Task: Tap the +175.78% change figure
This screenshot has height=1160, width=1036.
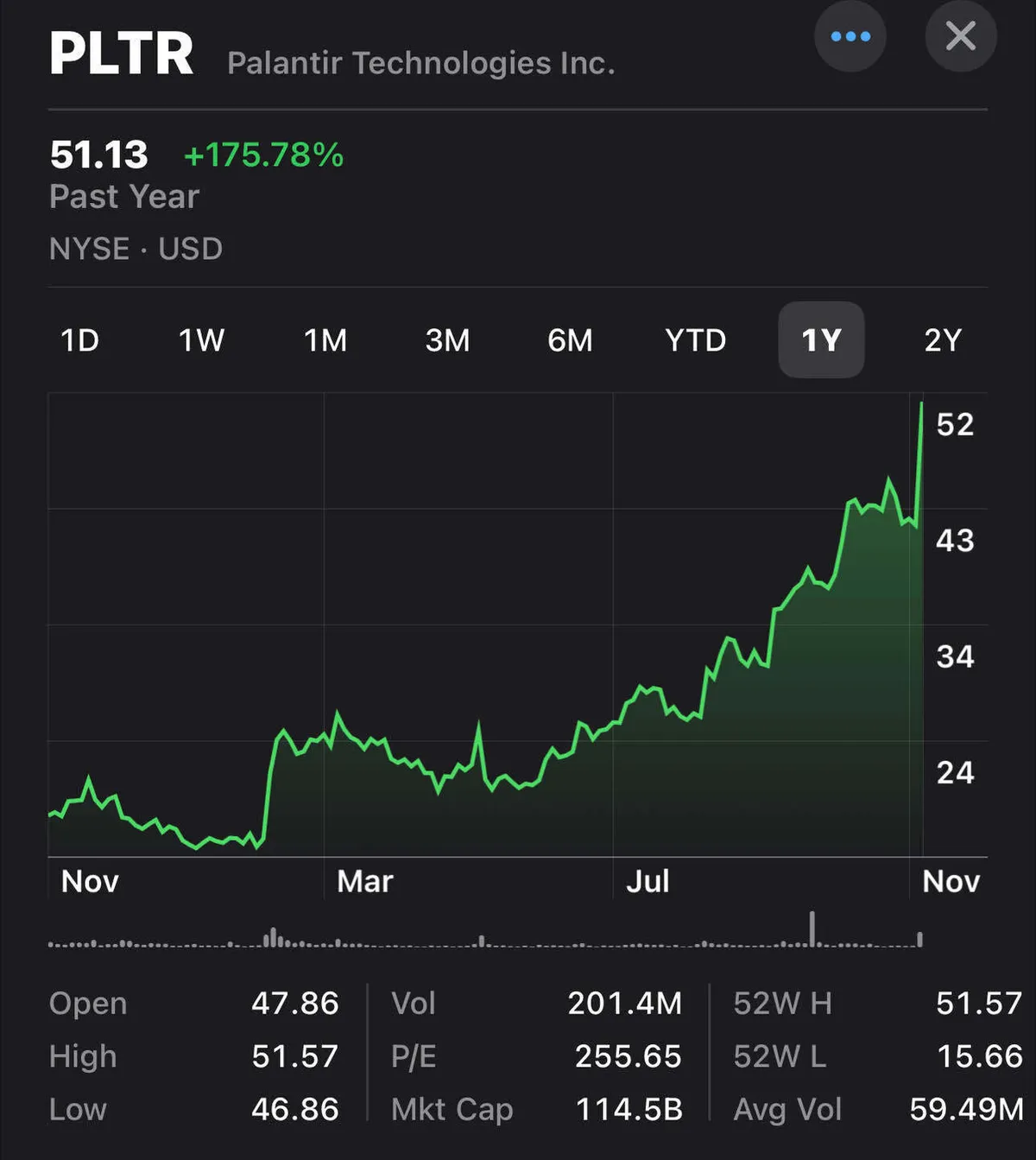Action: 264,155
